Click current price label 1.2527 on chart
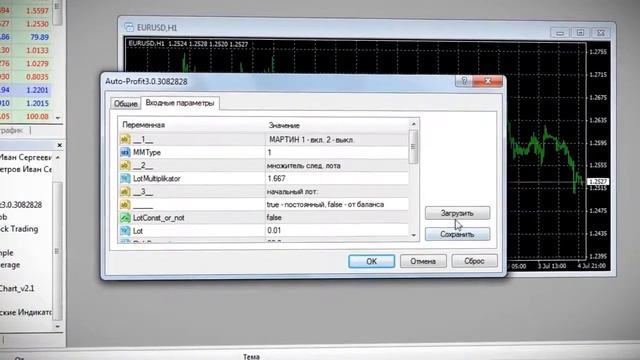This screenshot has width=640, height=360. click(x=598, y=182)
